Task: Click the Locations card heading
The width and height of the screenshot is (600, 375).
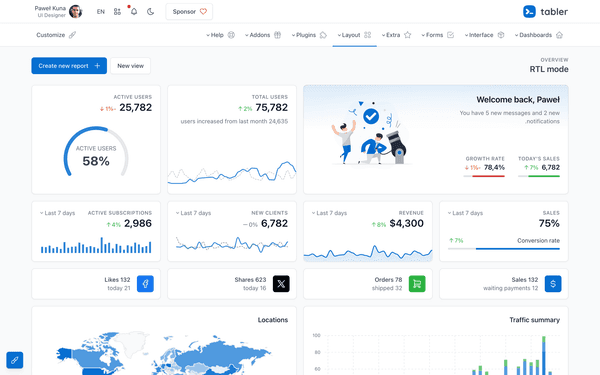Action: (x=272, y=320)
